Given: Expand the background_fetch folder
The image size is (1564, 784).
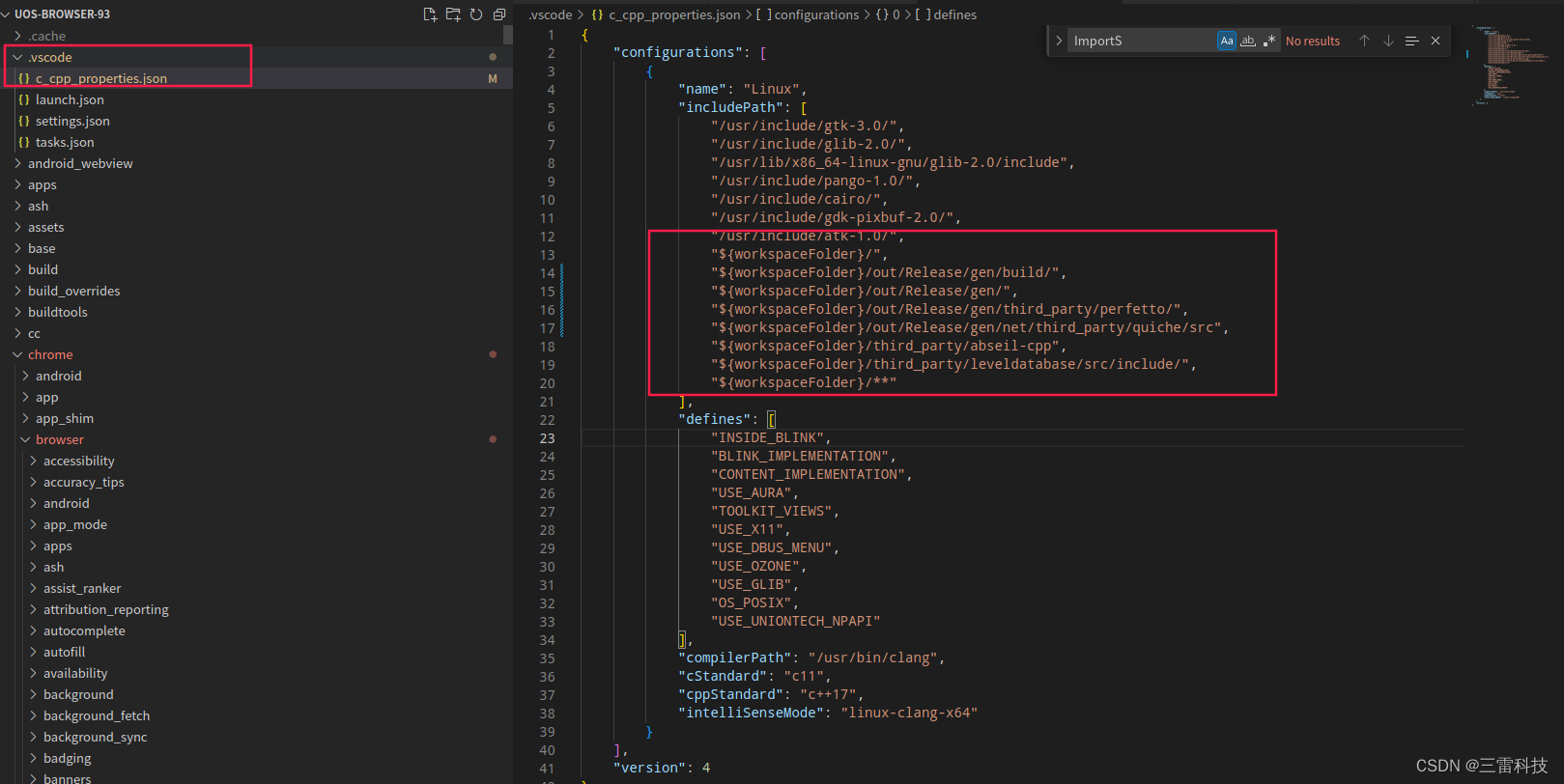Looking at the screenshot, I should tap(256, 715).
